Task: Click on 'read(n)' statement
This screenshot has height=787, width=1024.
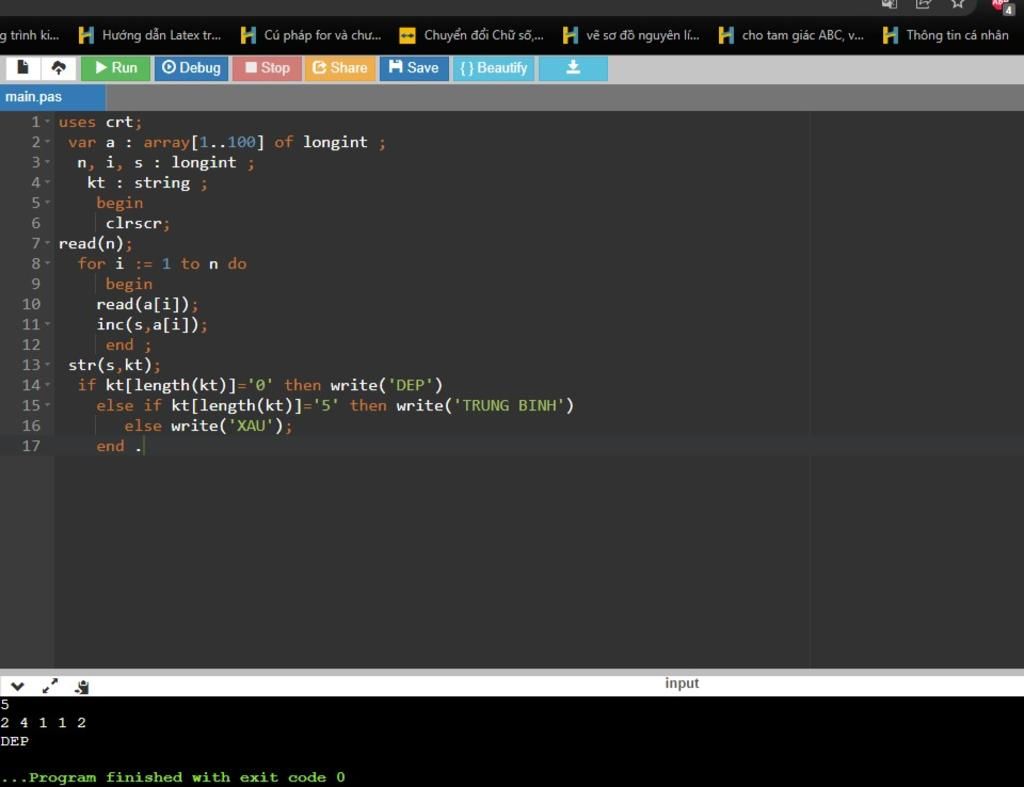Action: [95, 244]
